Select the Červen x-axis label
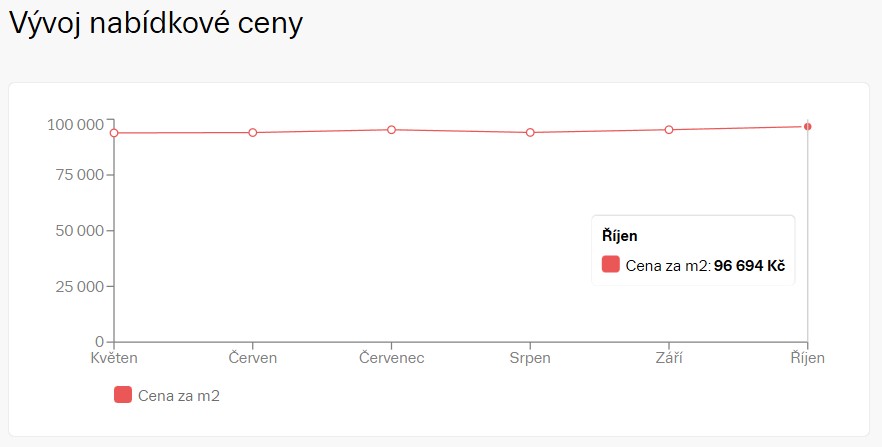The width and height of the screenshot is (882, 447). tap(253, 358)
